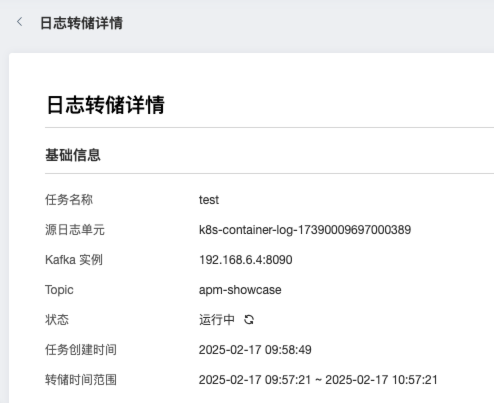This screenshot has height=403, width=494.
Task: Click the 运行中 status text
Action: tap(217, 320)
